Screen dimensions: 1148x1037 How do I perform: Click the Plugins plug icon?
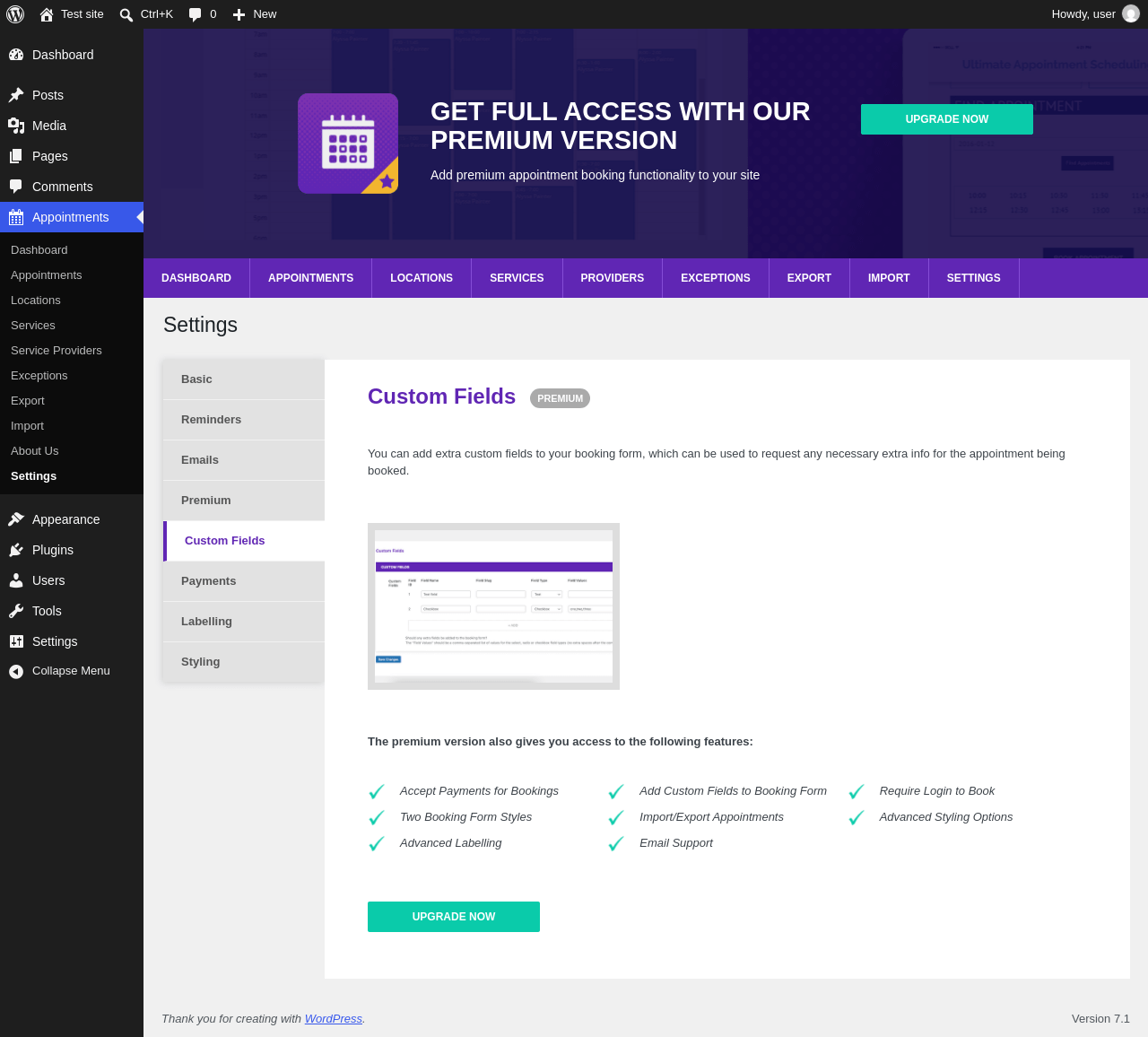(16, 550)
